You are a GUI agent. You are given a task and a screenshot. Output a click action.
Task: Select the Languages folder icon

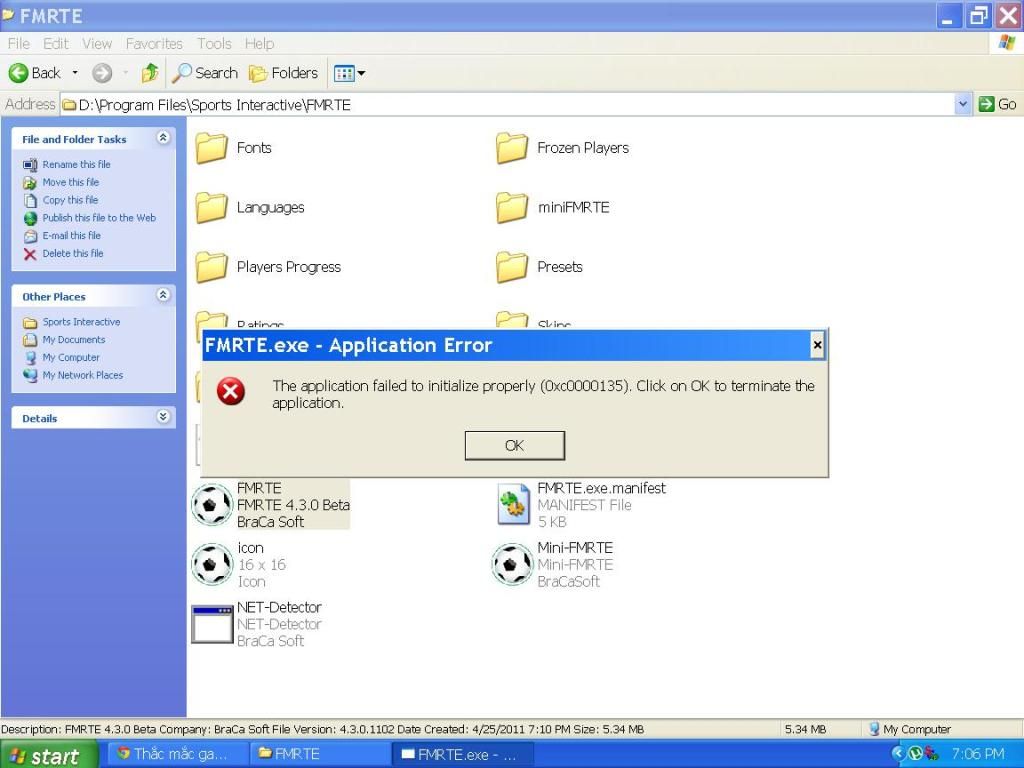[x=212, y=208]
